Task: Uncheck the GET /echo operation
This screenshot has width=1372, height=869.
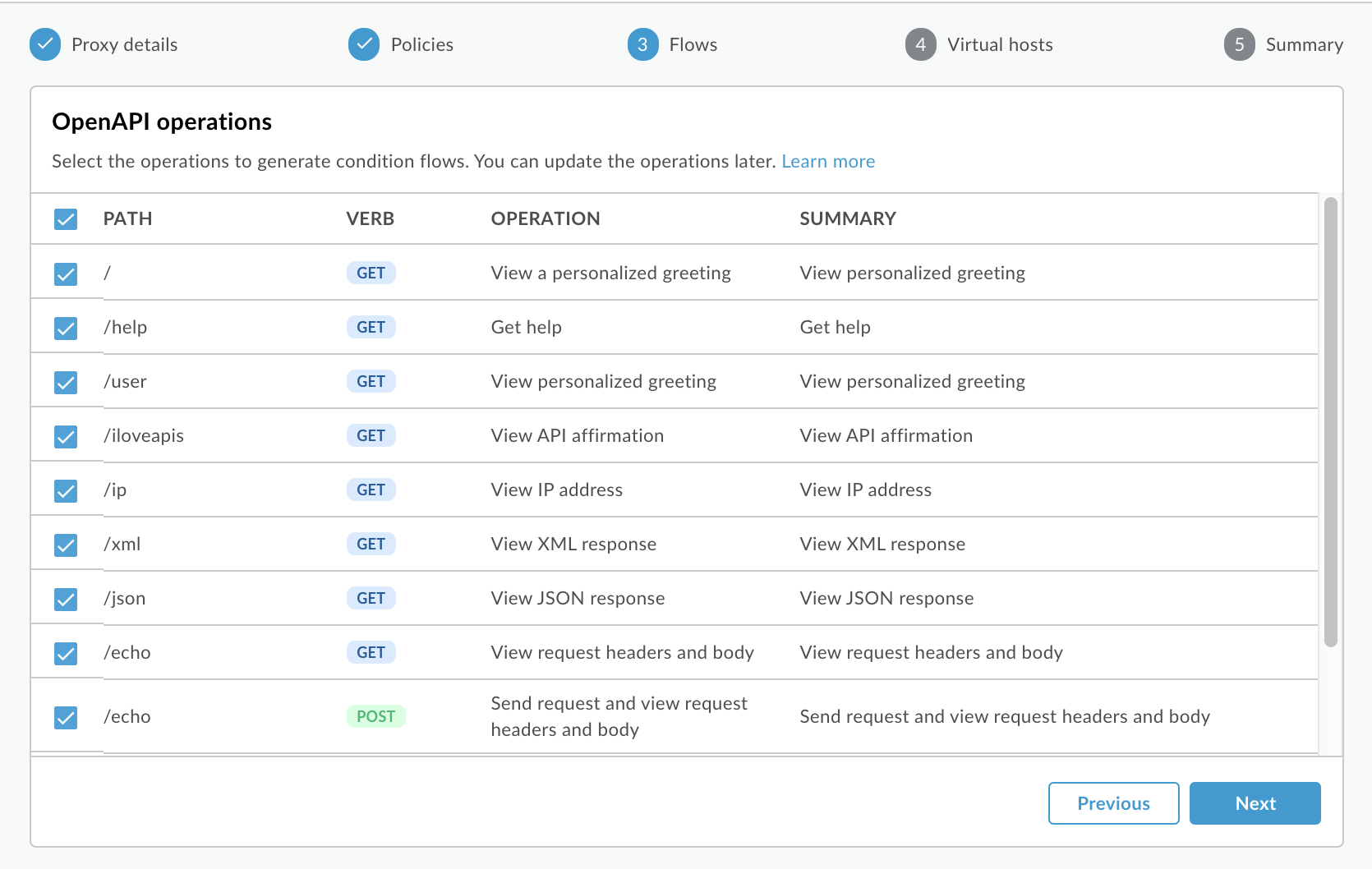Action: coord(65,653)
